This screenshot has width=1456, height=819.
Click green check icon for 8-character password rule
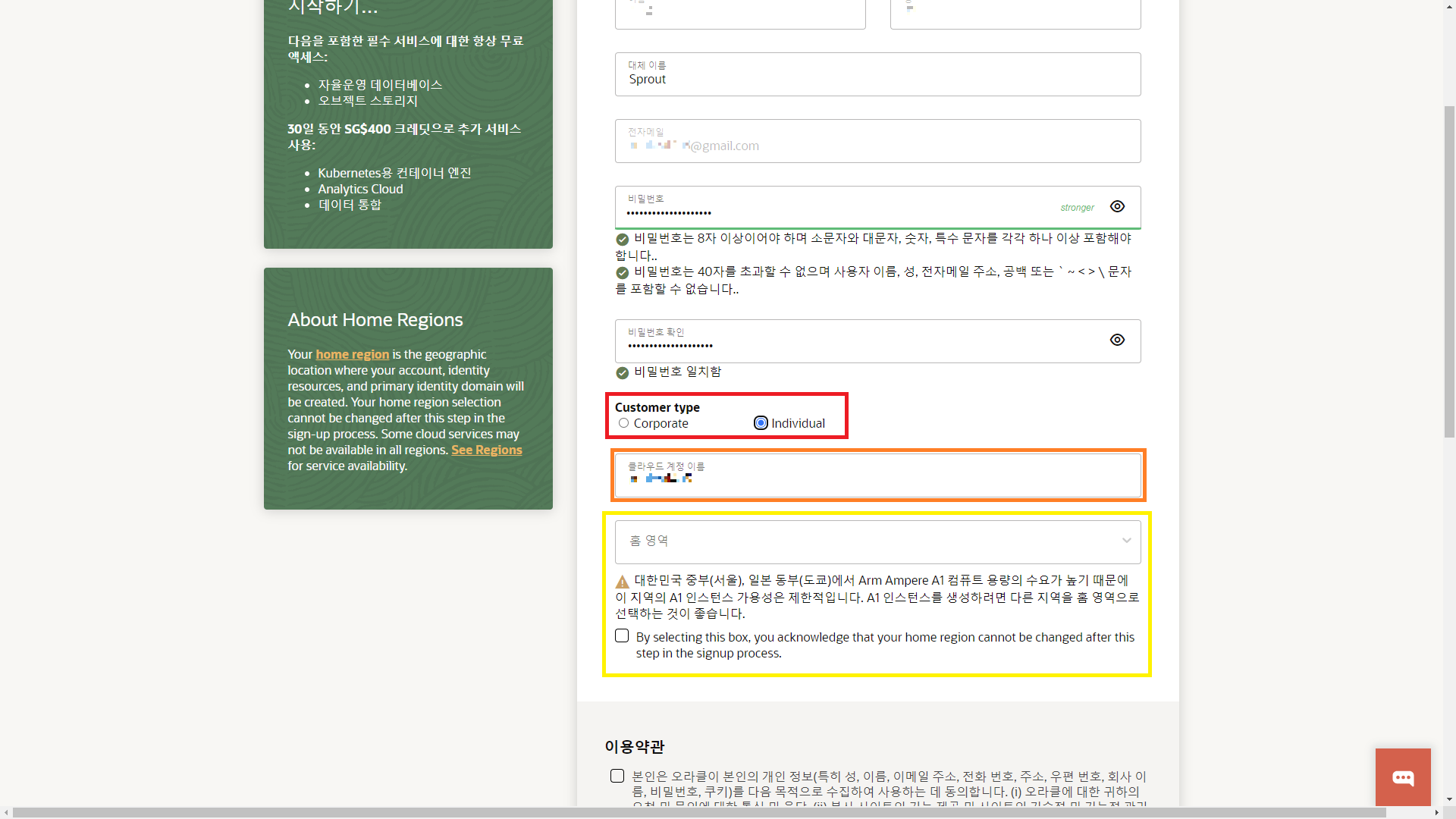click(623, 240)
